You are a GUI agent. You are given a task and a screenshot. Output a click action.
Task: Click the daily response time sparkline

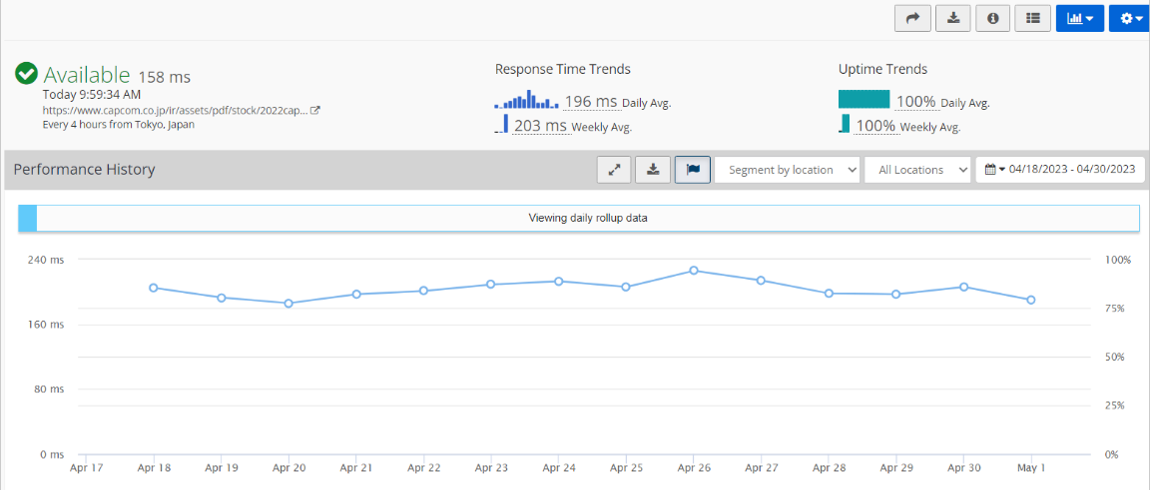(527, 100)
